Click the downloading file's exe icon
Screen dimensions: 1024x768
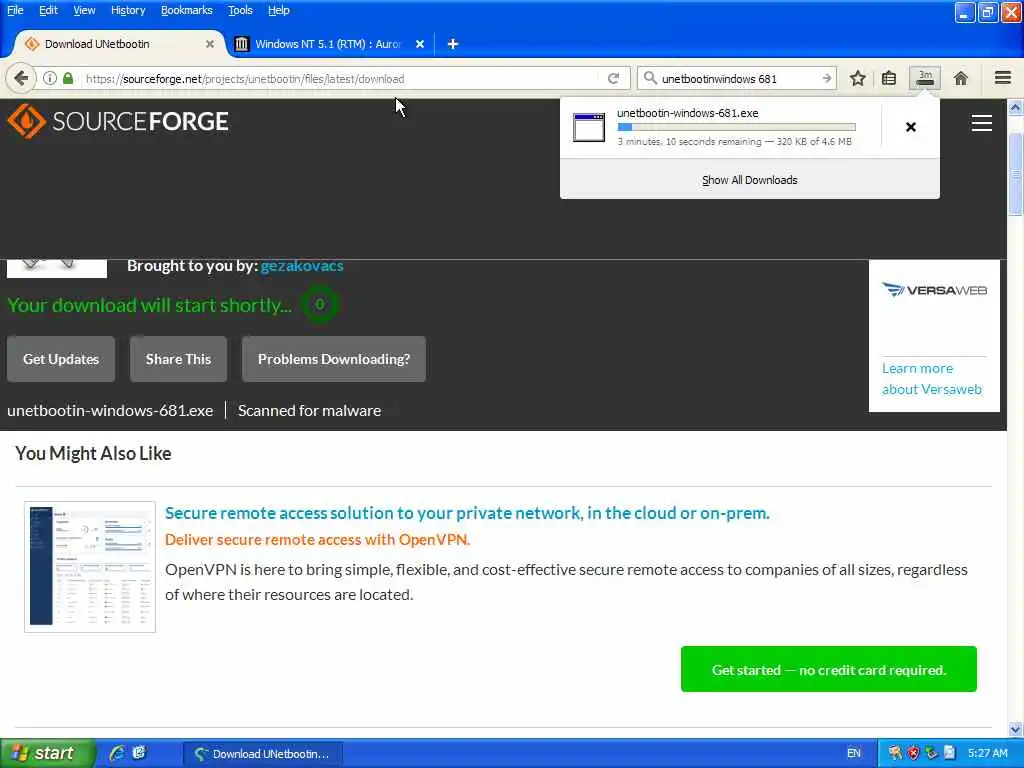[x=589, y=127]
